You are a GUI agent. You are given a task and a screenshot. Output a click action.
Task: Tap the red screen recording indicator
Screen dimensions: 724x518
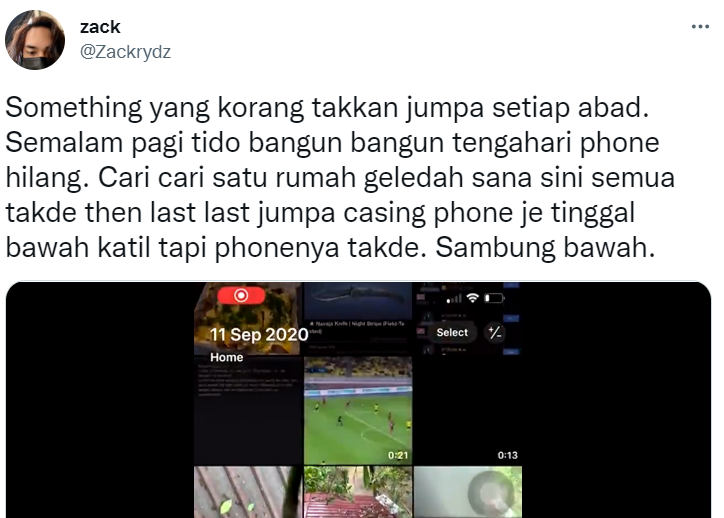pyautogui.click(x=241, y=295)
